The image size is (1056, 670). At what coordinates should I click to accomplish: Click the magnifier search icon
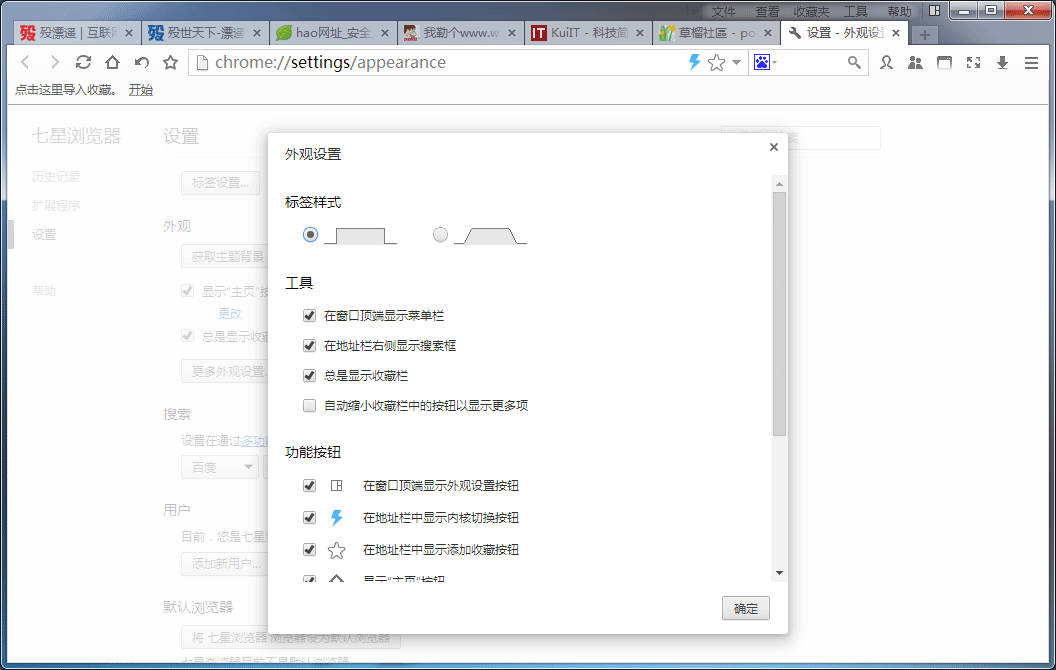coord(854,63)
